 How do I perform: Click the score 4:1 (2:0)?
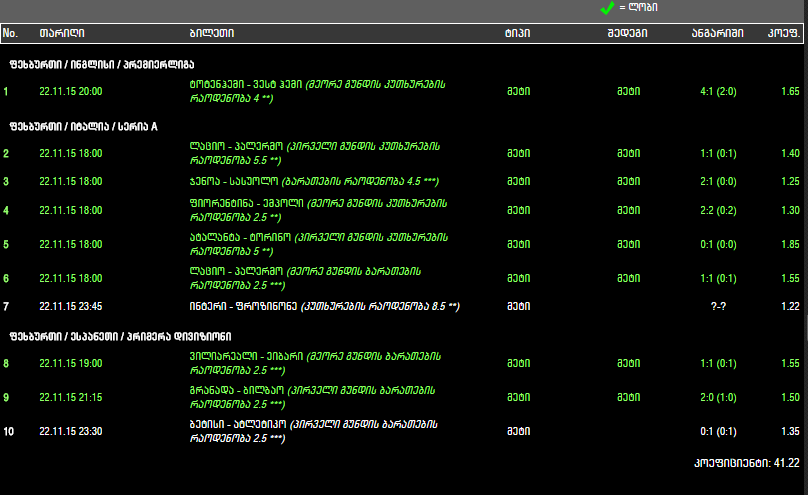click(718, 92)
